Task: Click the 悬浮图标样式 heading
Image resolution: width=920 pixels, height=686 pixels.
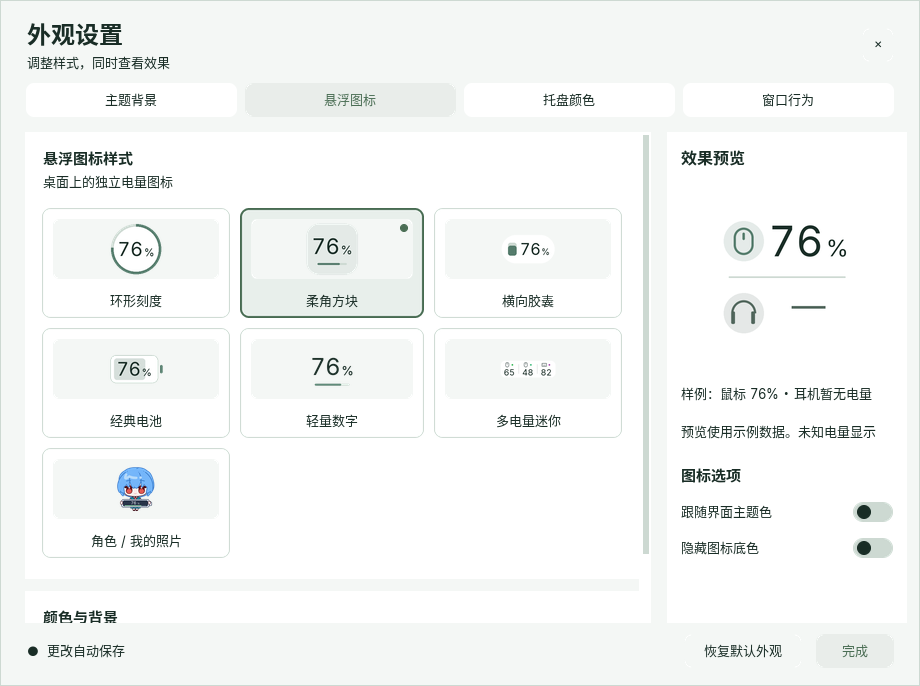Action: coord(88,159)
